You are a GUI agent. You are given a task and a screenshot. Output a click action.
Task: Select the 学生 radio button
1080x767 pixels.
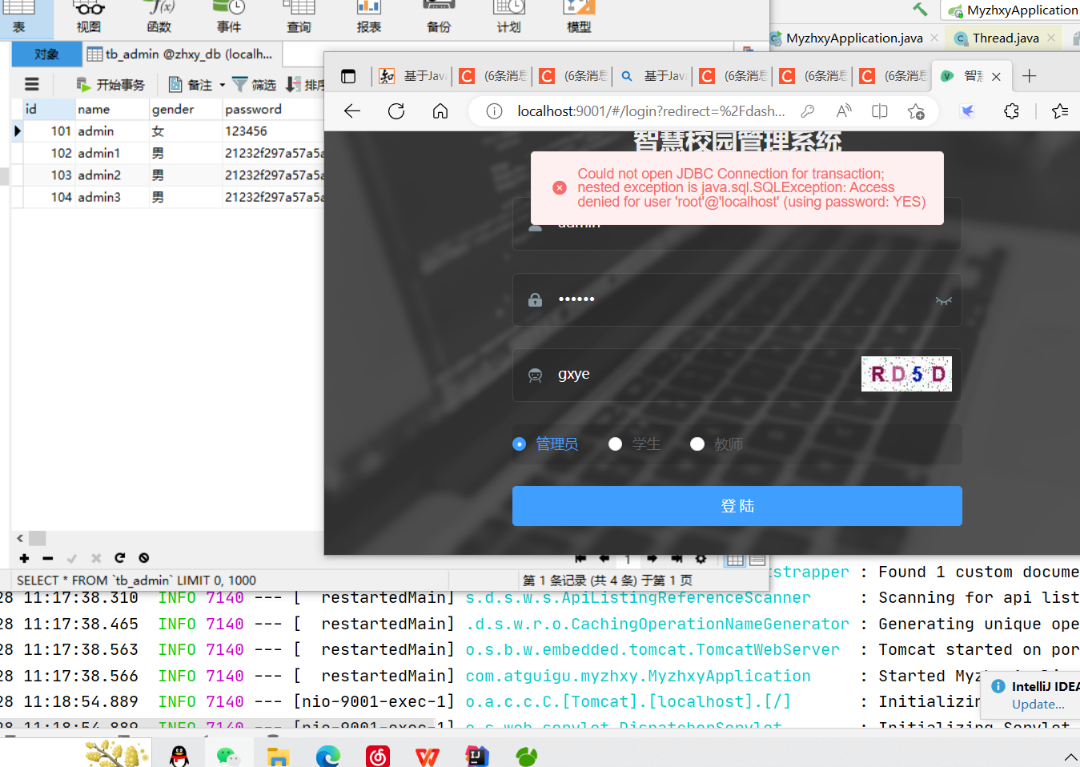click(615, 444)
